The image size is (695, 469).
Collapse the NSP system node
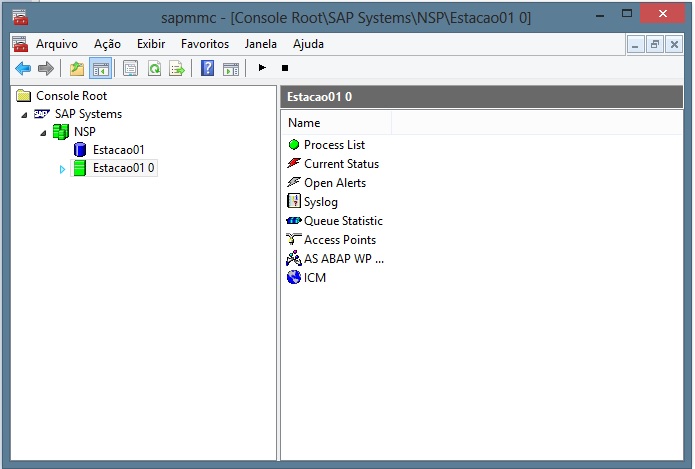point(43,133)
